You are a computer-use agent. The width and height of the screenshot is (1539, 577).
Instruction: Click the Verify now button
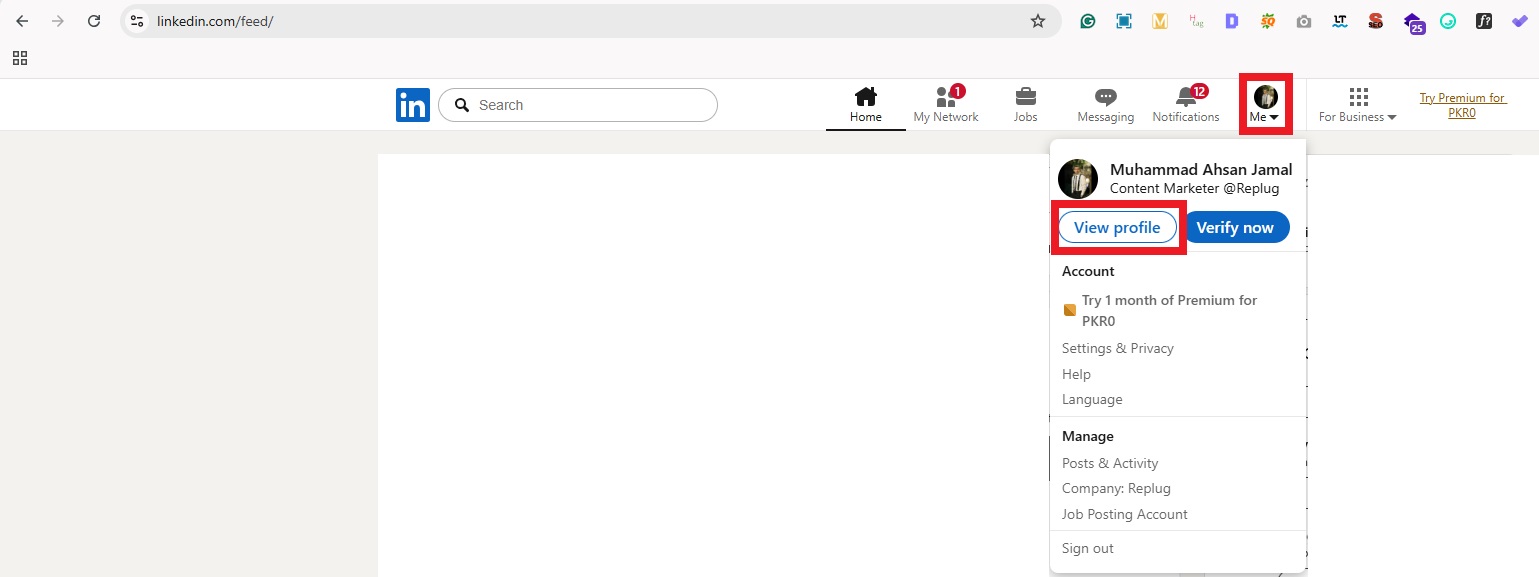click(x=1237, y=227)
